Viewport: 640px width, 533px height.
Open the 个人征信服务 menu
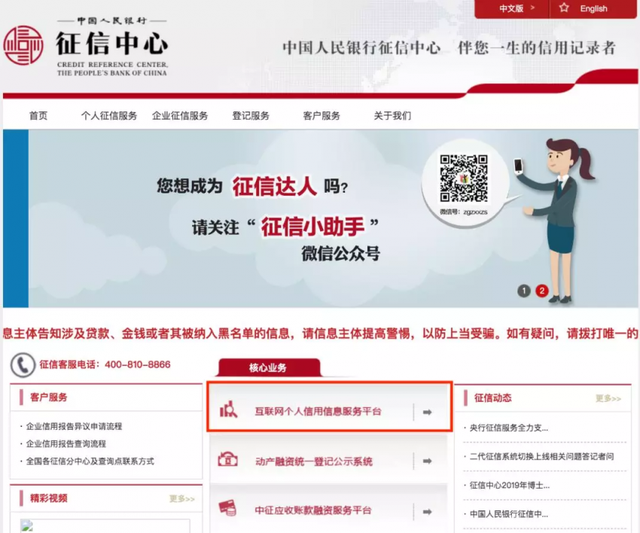[109, 115]
